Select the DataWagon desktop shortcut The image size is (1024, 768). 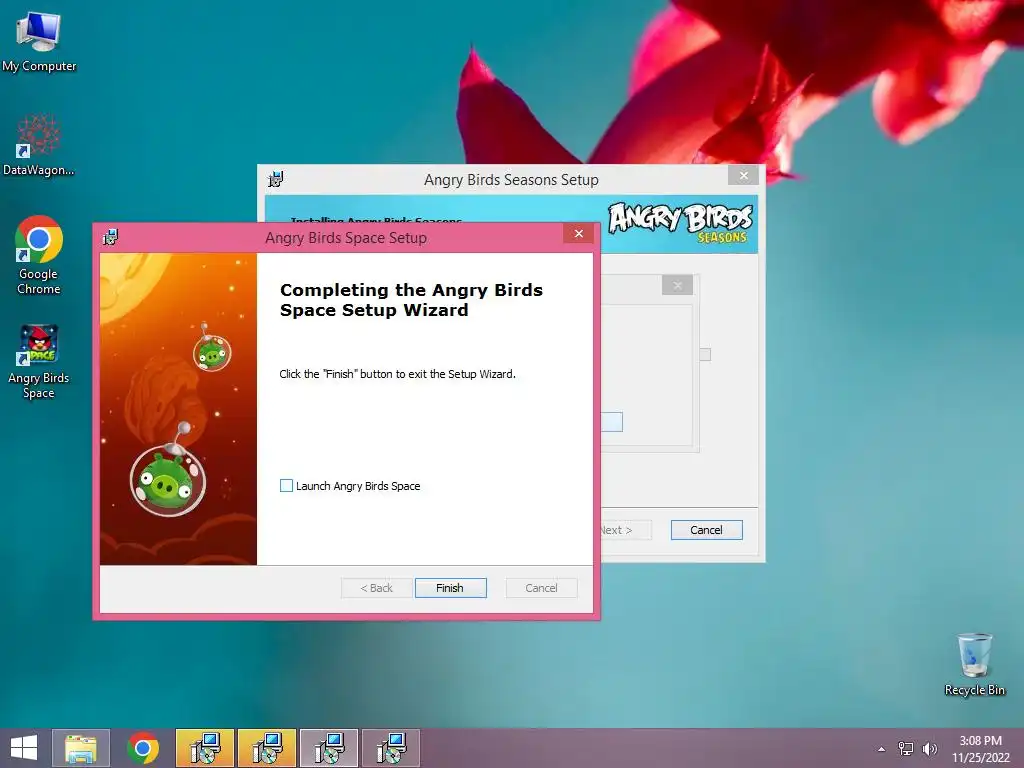tap(39, 144)
